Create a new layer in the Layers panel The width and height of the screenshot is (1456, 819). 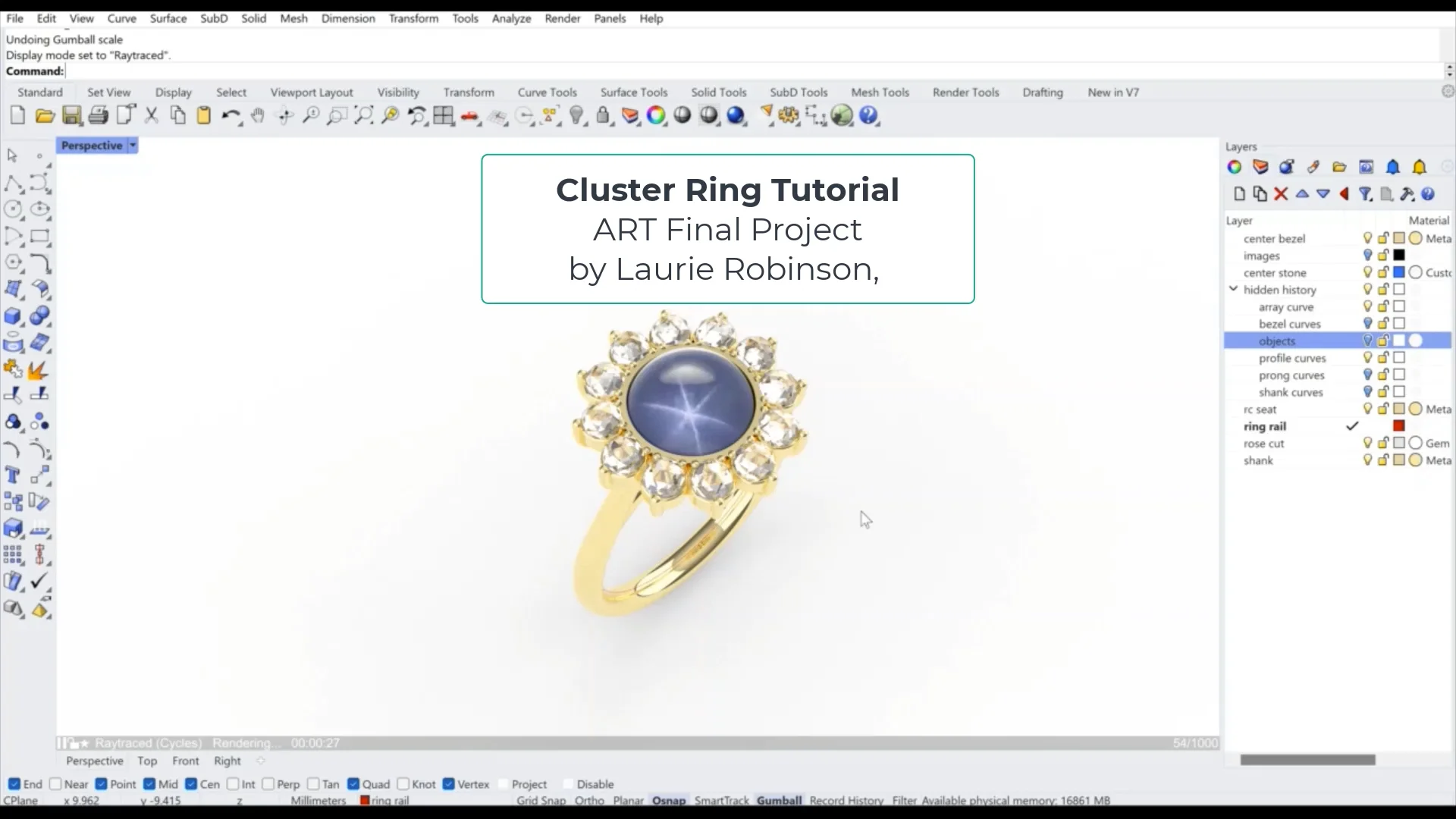(1238, 194)
